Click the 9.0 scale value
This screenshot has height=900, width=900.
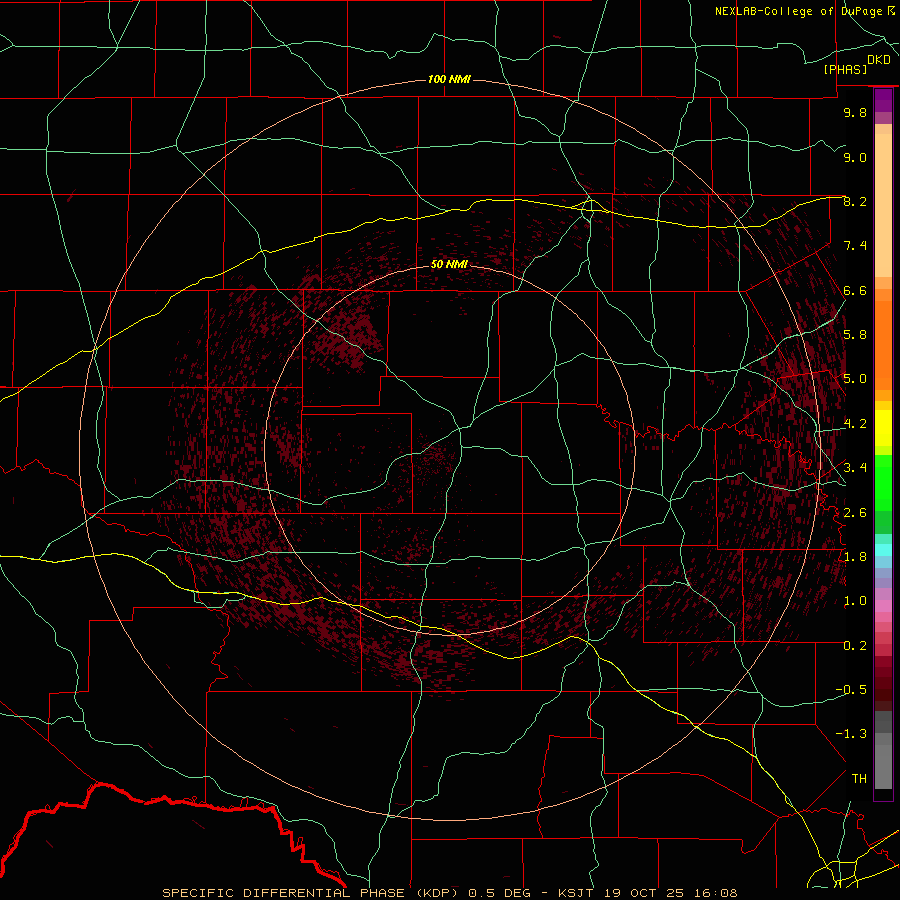[x=855, y=157]
